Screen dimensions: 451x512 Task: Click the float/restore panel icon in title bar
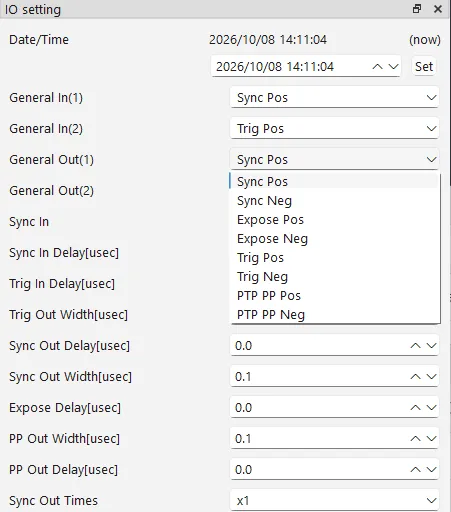click(417, 9)
